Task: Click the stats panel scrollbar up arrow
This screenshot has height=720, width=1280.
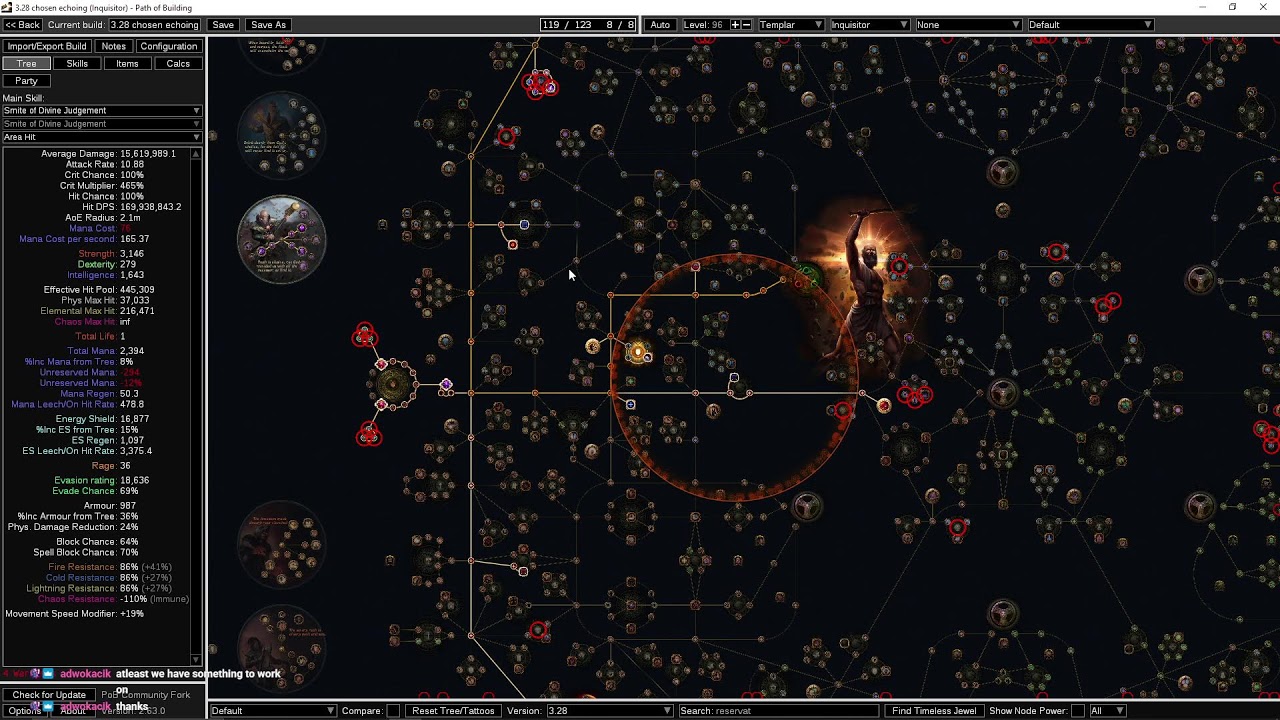Action: (x=196, y=153)
